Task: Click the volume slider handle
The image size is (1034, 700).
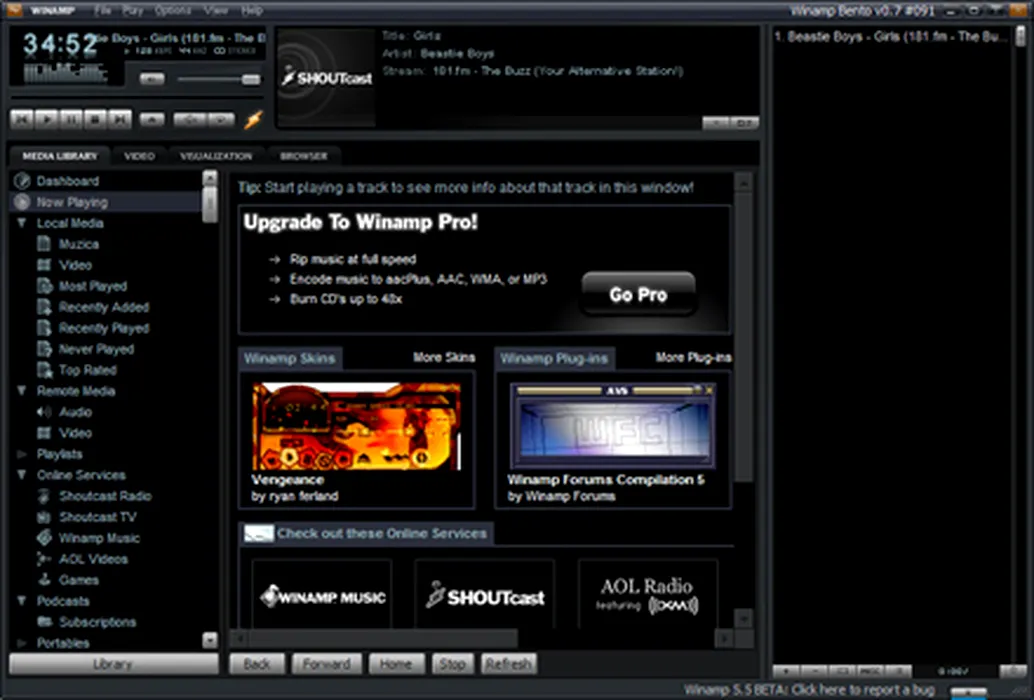Action: (x=251, y=79)
